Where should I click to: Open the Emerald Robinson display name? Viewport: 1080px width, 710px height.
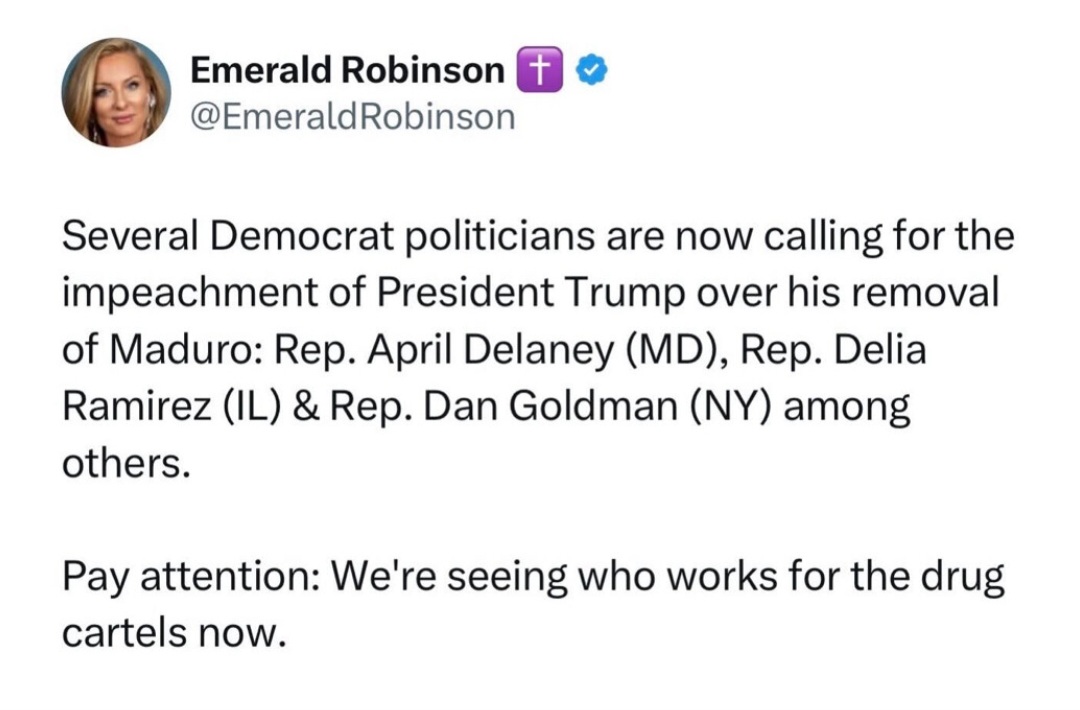coord(347,70)
